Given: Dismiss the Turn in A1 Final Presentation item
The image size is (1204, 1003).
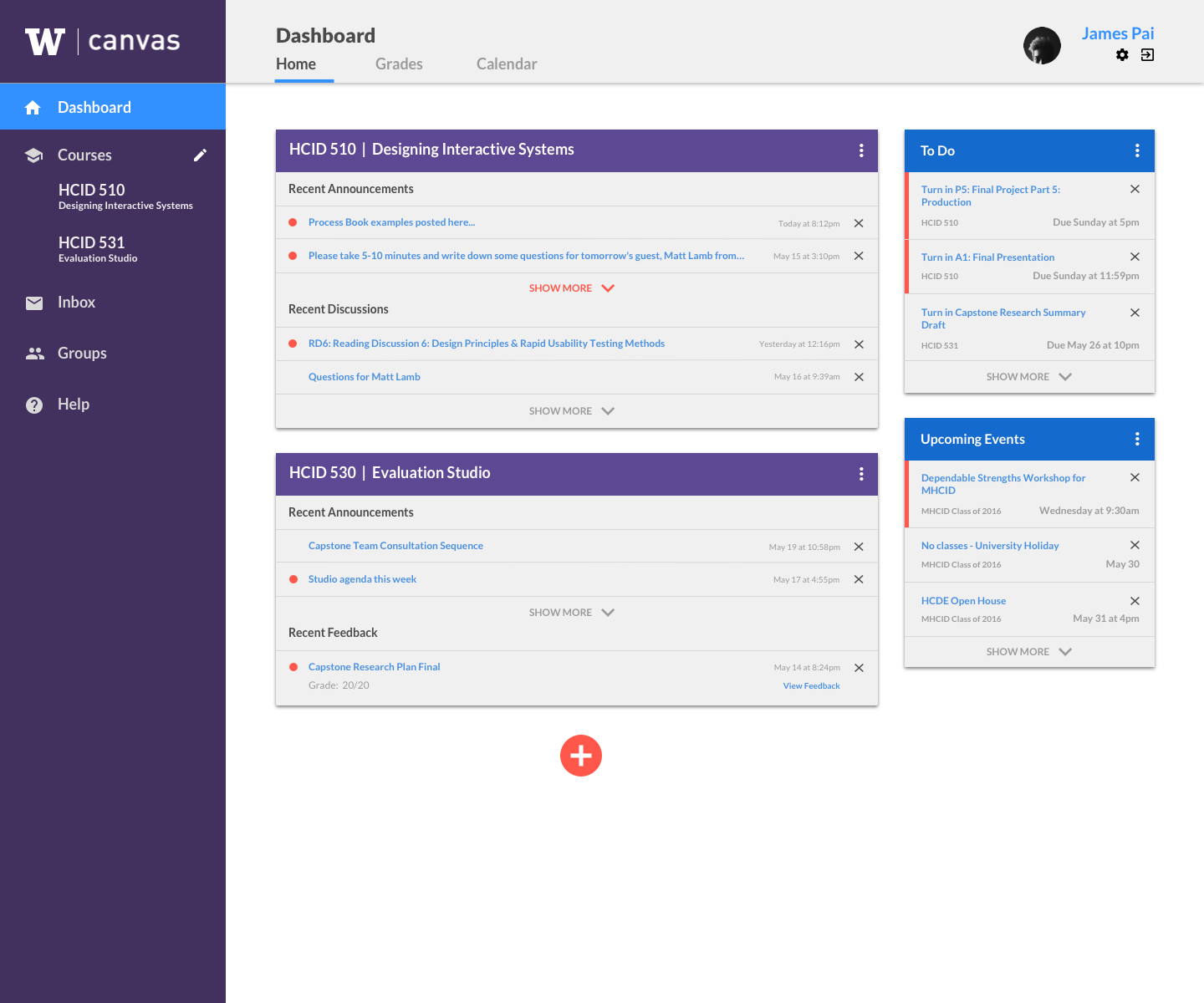Looking at the screenshot, I should pyautogui.click(x=1135, y=257).
